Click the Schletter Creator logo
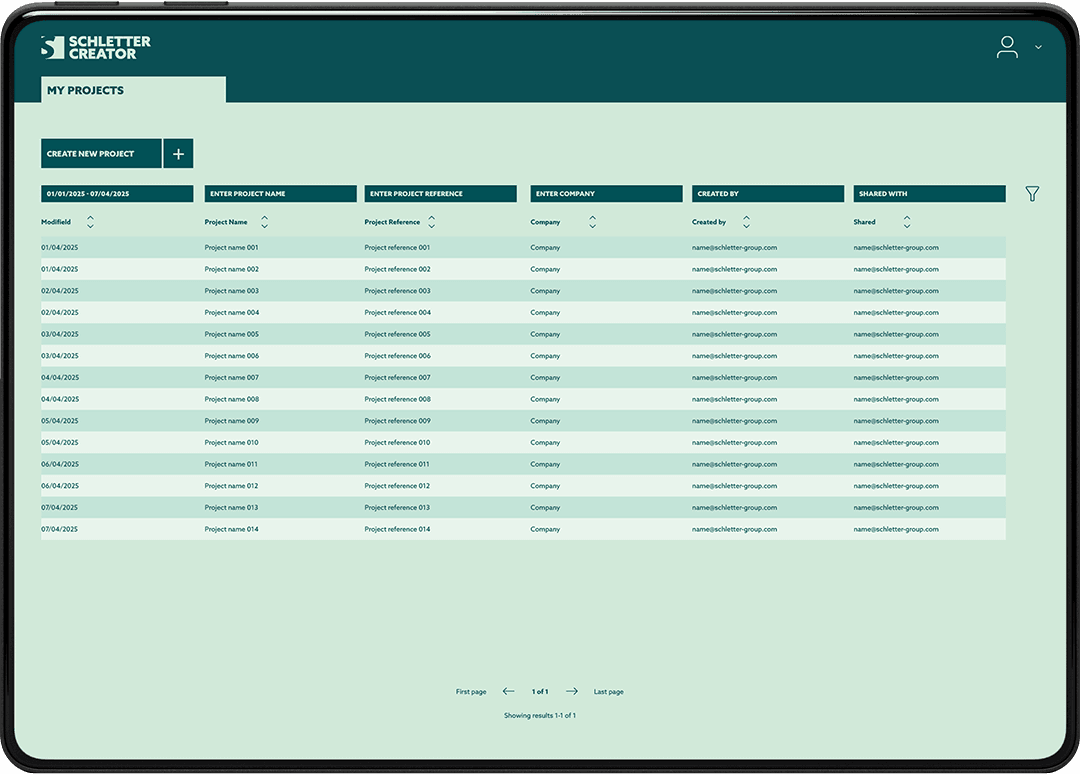The height and width of the screenshot is (774, 1080). 96,47
